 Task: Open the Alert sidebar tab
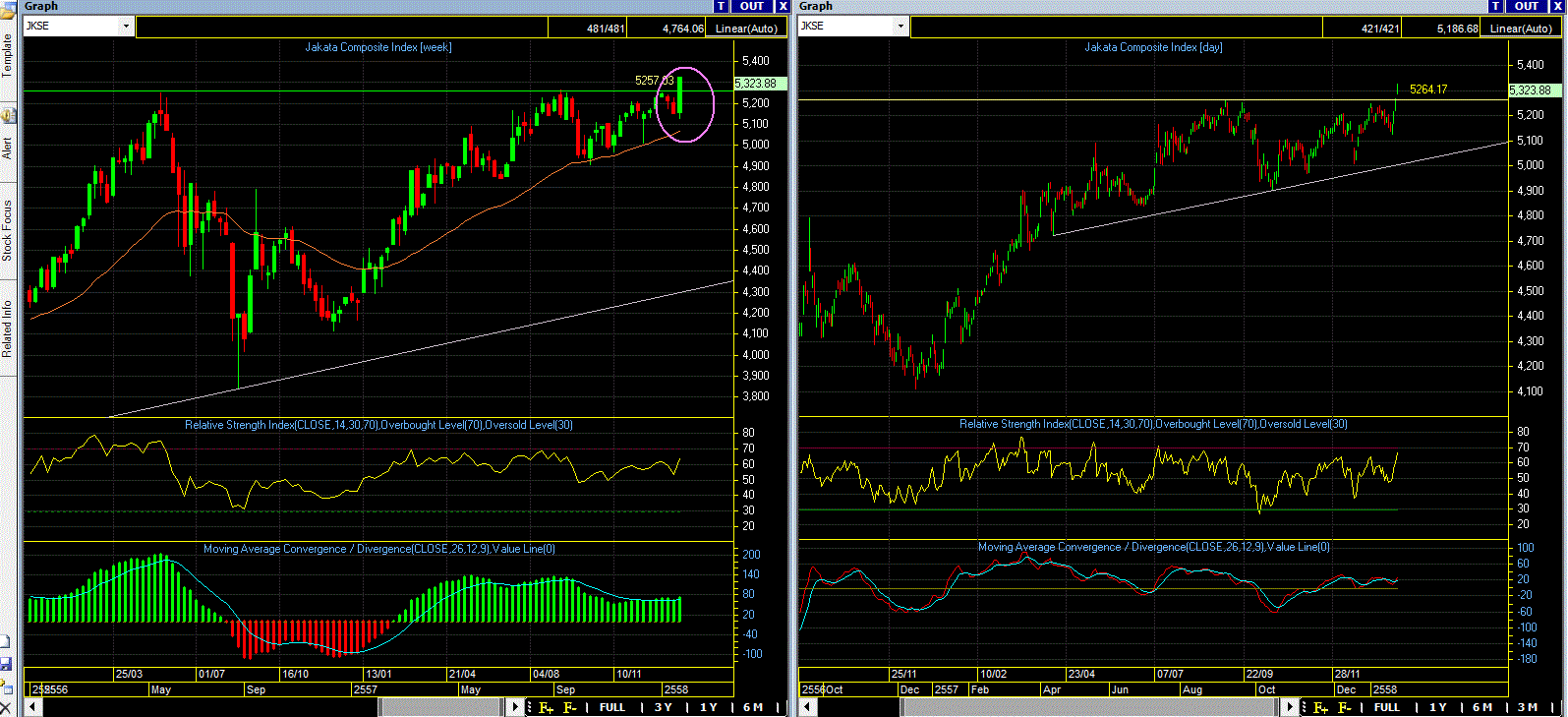8,149
